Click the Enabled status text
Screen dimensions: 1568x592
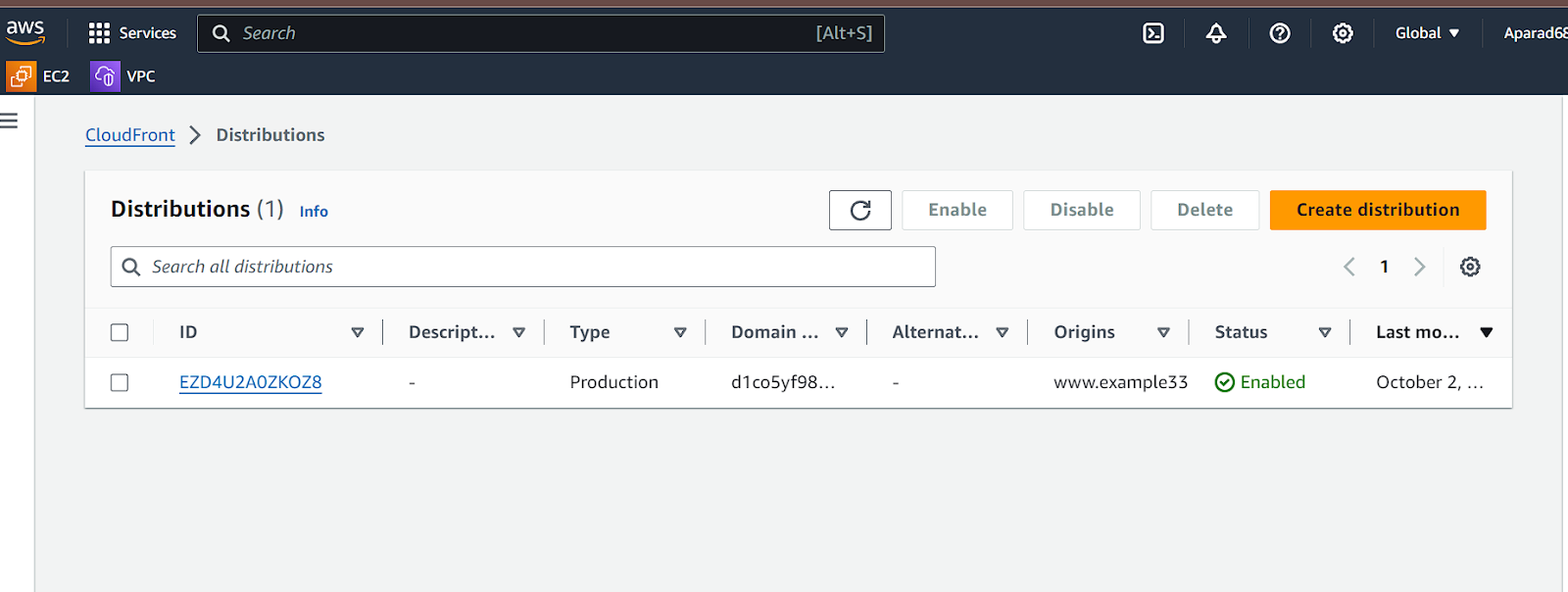[1273, 382]
